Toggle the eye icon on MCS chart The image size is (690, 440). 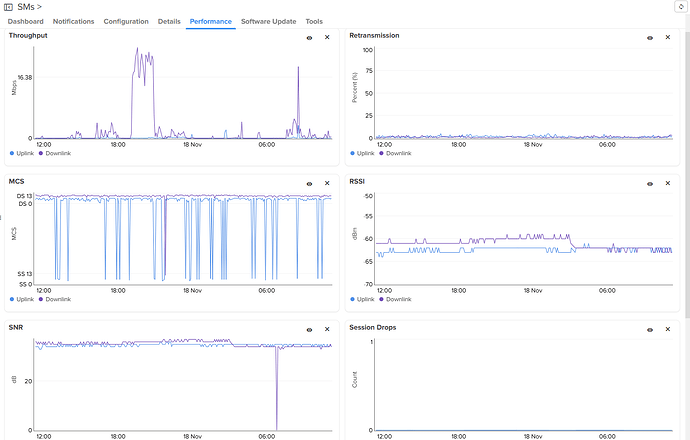pyautogui.click(x=309, y=184)
